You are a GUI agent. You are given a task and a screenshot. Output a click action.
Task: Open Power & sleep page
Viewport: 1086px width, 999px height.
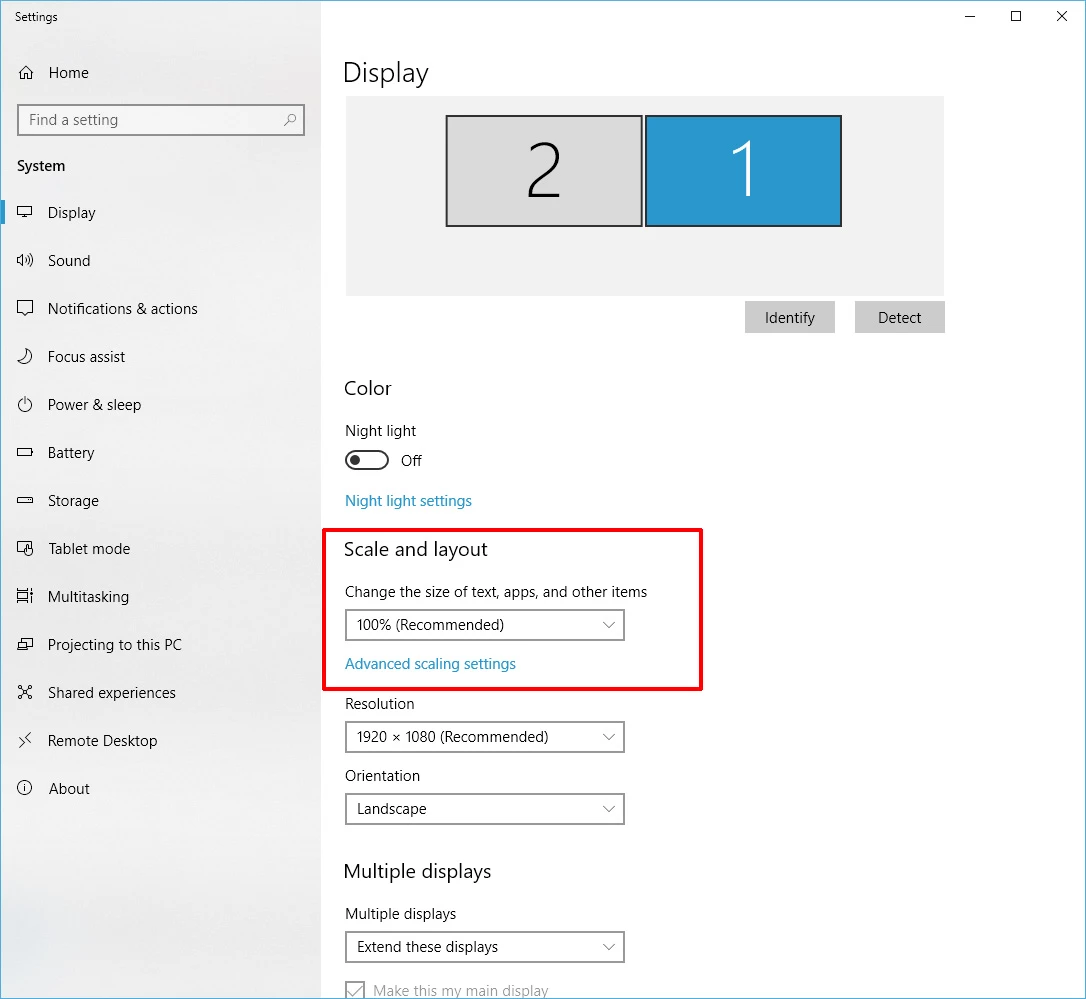coord(94,405)
